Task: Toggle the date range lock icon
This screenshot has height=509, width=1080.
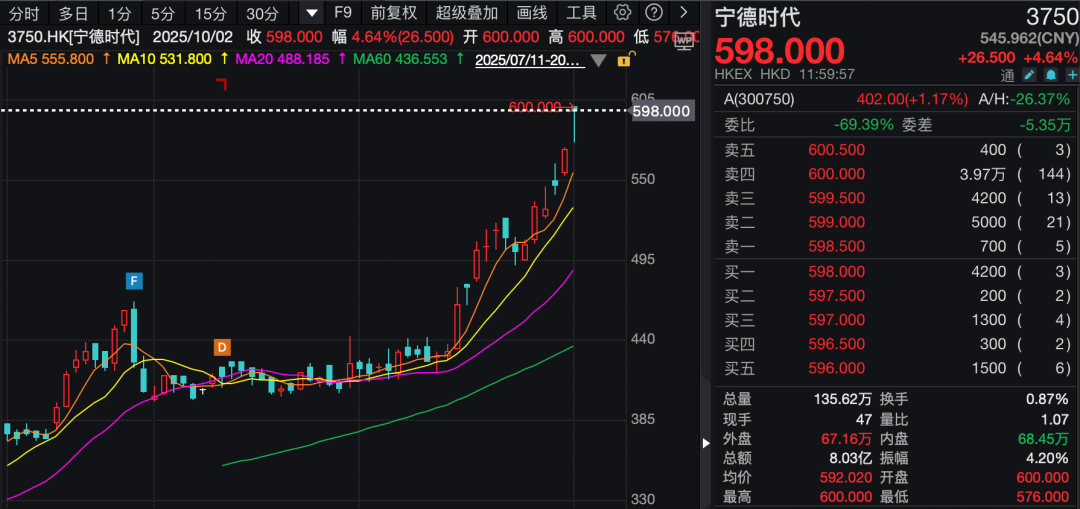Action: (x=624, y=60)
